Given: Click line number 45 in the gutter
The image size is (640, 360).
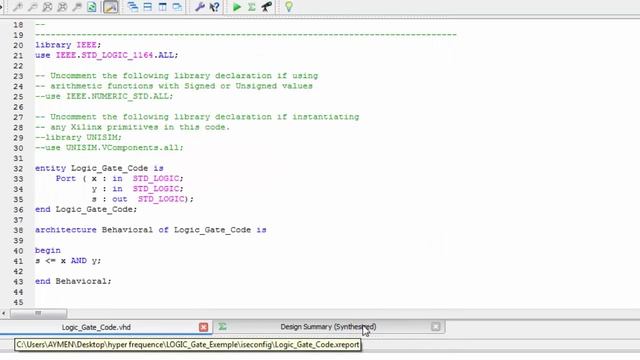Looking at the screenshot, I should pos(18,302).
